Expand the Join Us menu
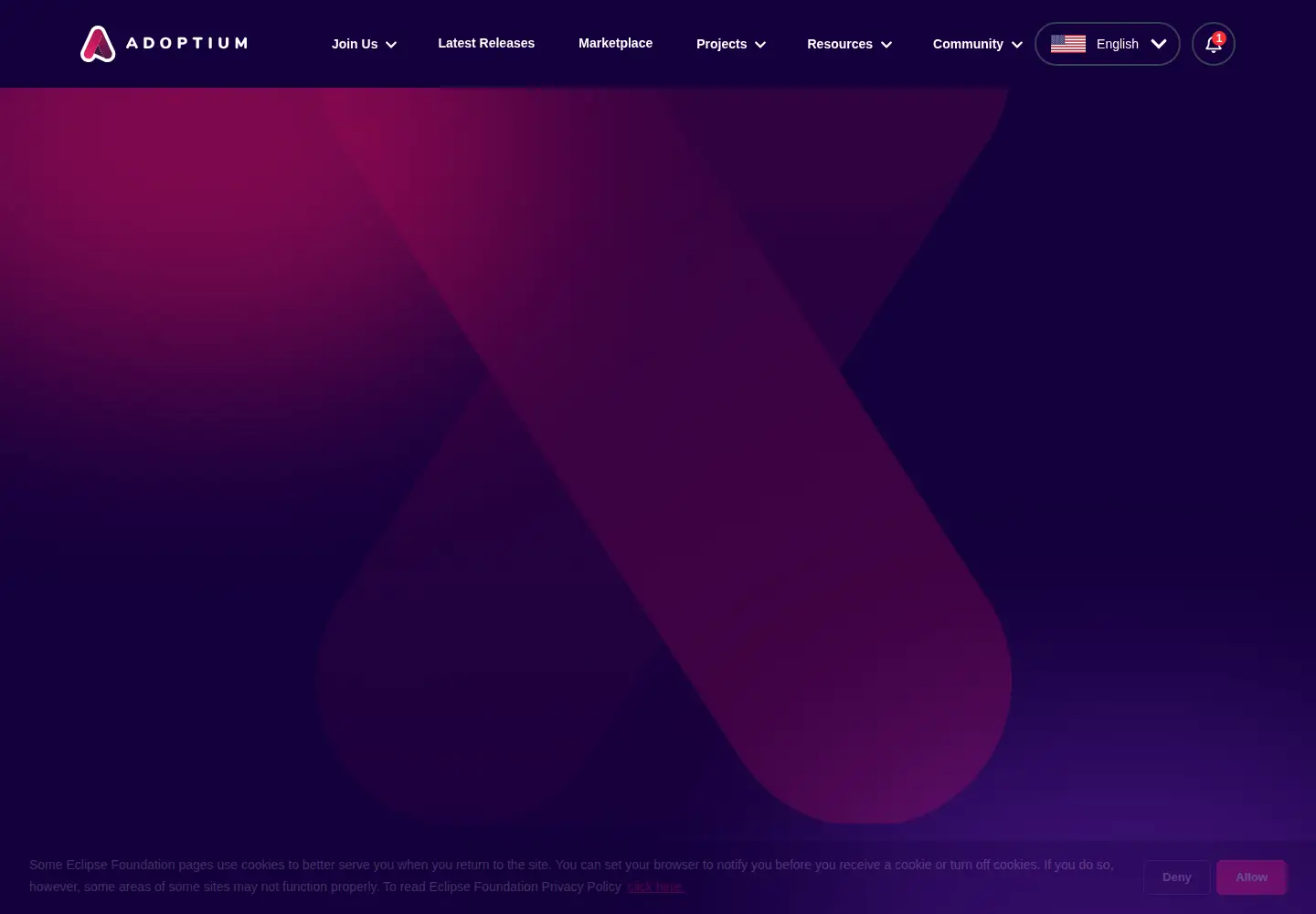1316x914 pixels. point(364,44)
